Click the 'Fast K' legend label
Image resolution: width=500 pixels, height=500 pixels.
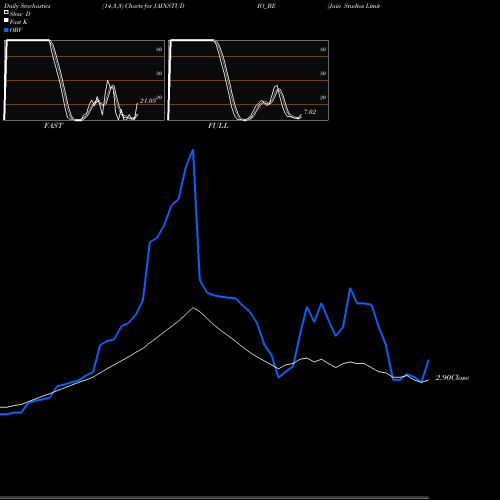point(19,22)
